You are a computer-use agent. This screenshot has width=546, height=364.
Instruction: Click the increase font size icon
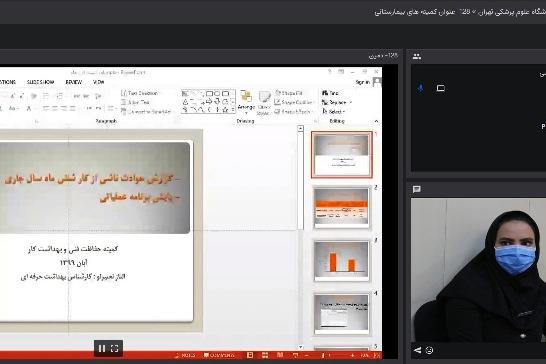pyautogui.click(x=13, y=96)
